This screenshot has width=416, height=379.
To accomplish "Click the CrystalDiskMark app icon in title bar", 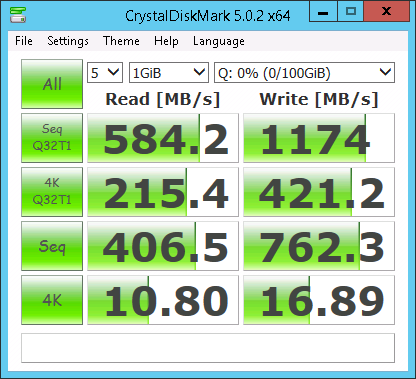I will point(18,15).
